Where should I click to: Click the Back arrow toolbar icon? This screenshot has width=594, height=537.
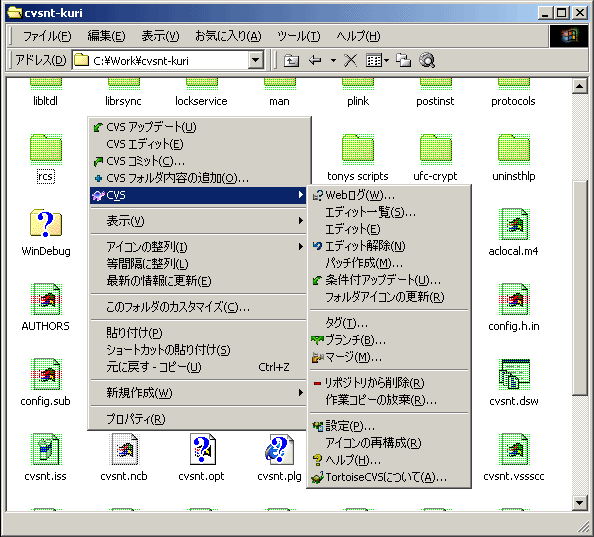[x=315, y=60]
